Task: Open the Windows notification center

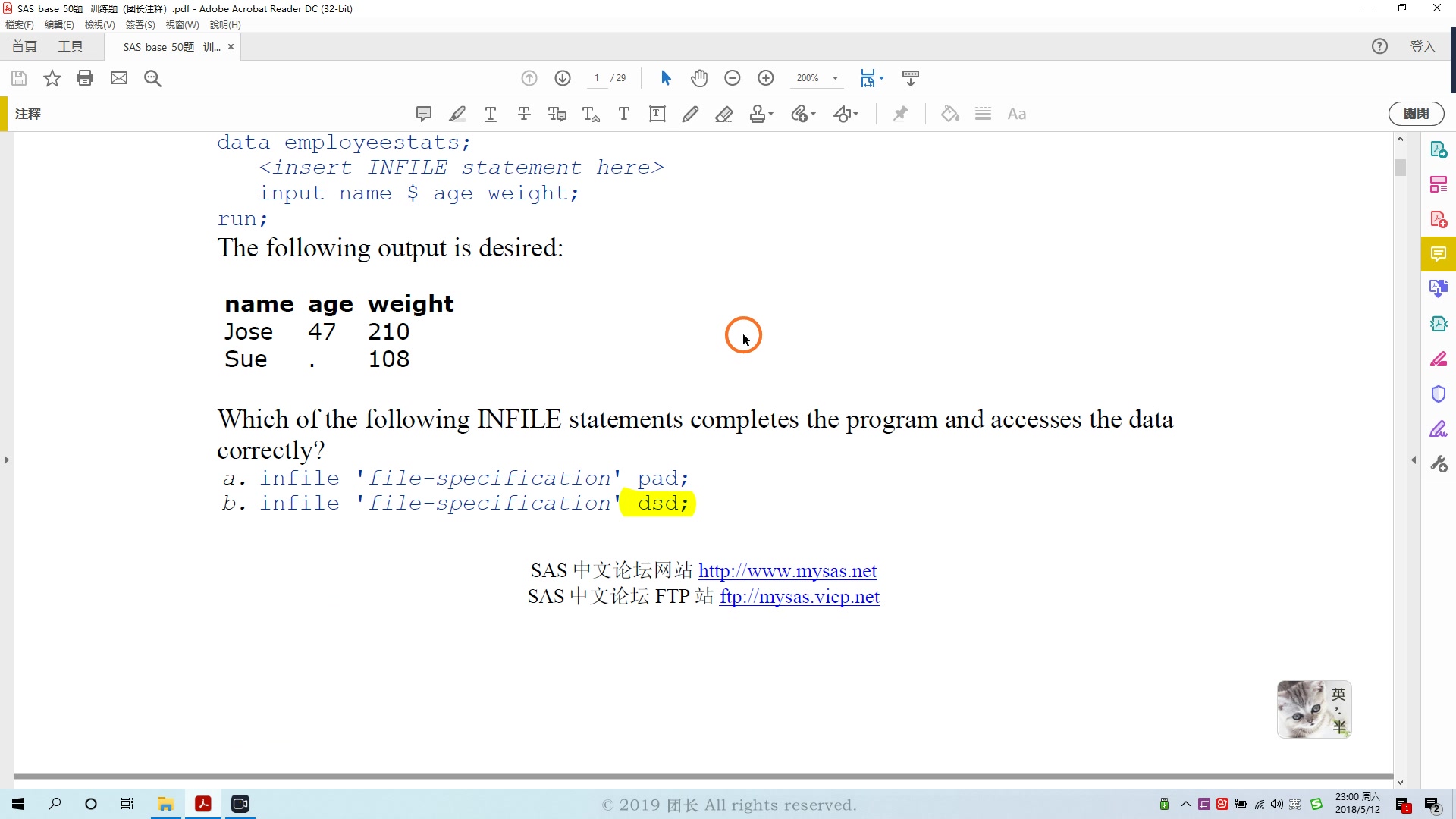Action: click(x=1432, y=805)
